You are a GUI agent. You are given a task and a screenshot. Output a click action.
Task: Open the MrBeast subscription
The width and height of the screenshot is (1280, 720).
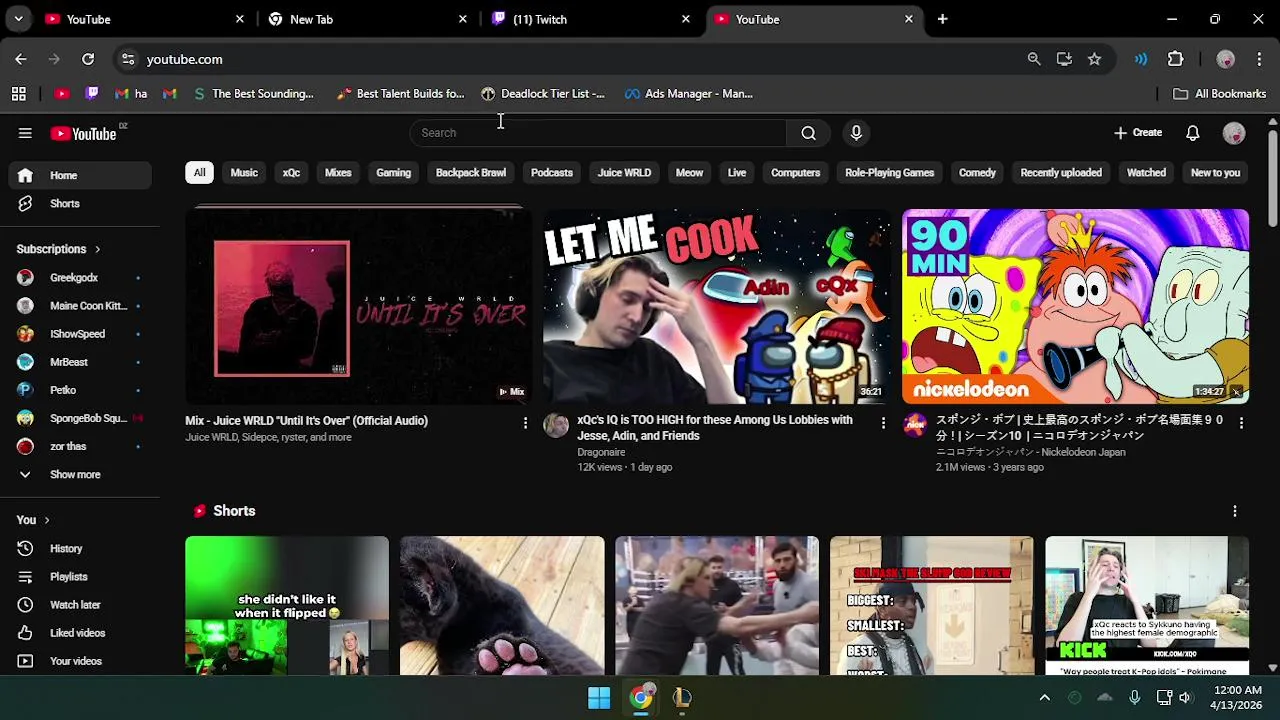click(x=80, y=361)
